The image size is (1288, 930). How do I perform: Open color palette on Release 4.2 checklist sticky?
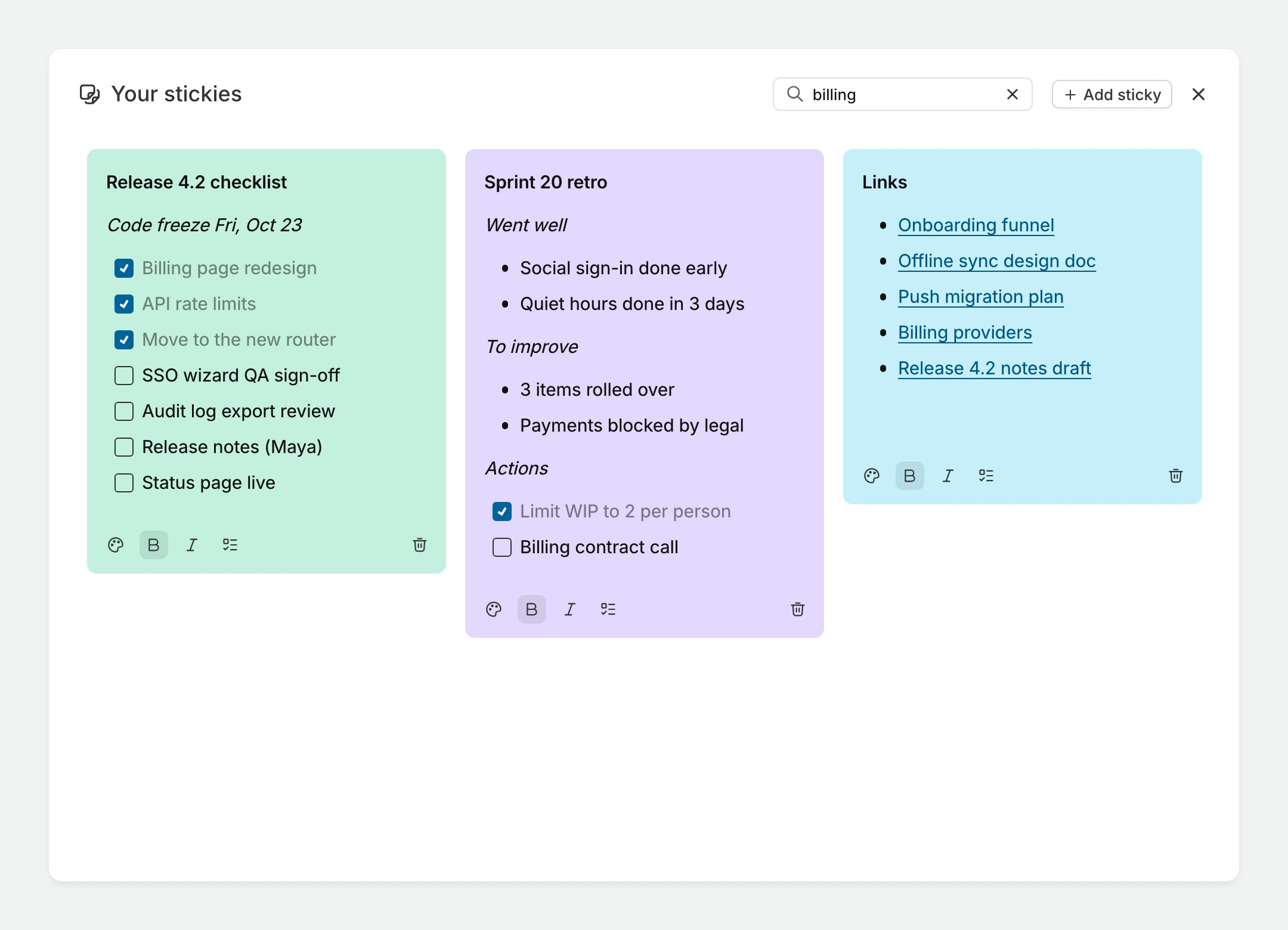pos(116,545)
